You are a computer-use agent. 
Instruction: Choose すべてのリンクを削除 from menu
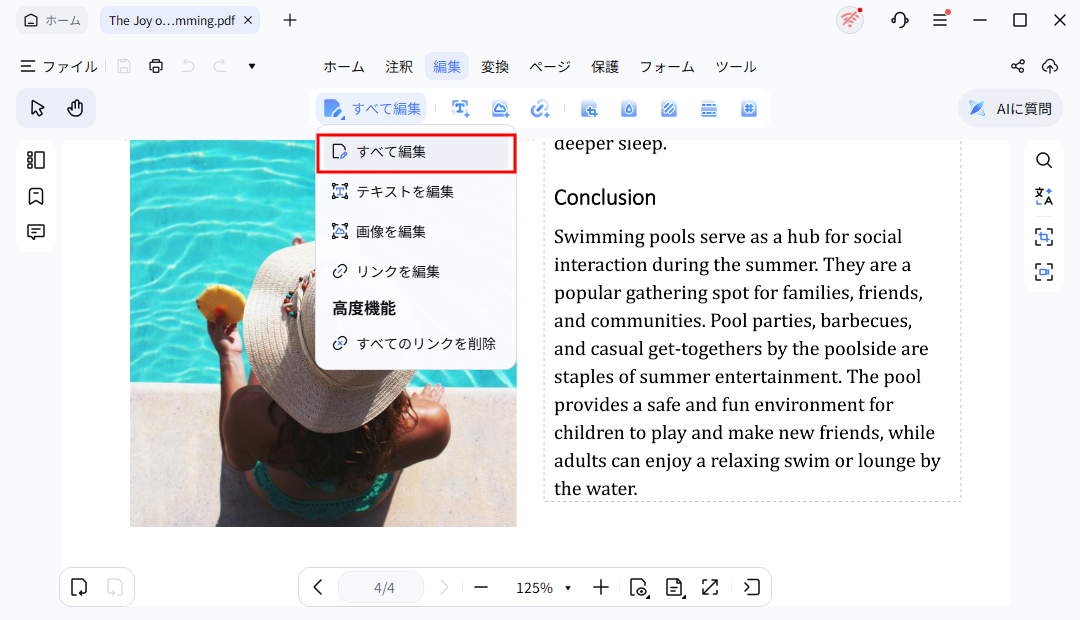(416, 343)
